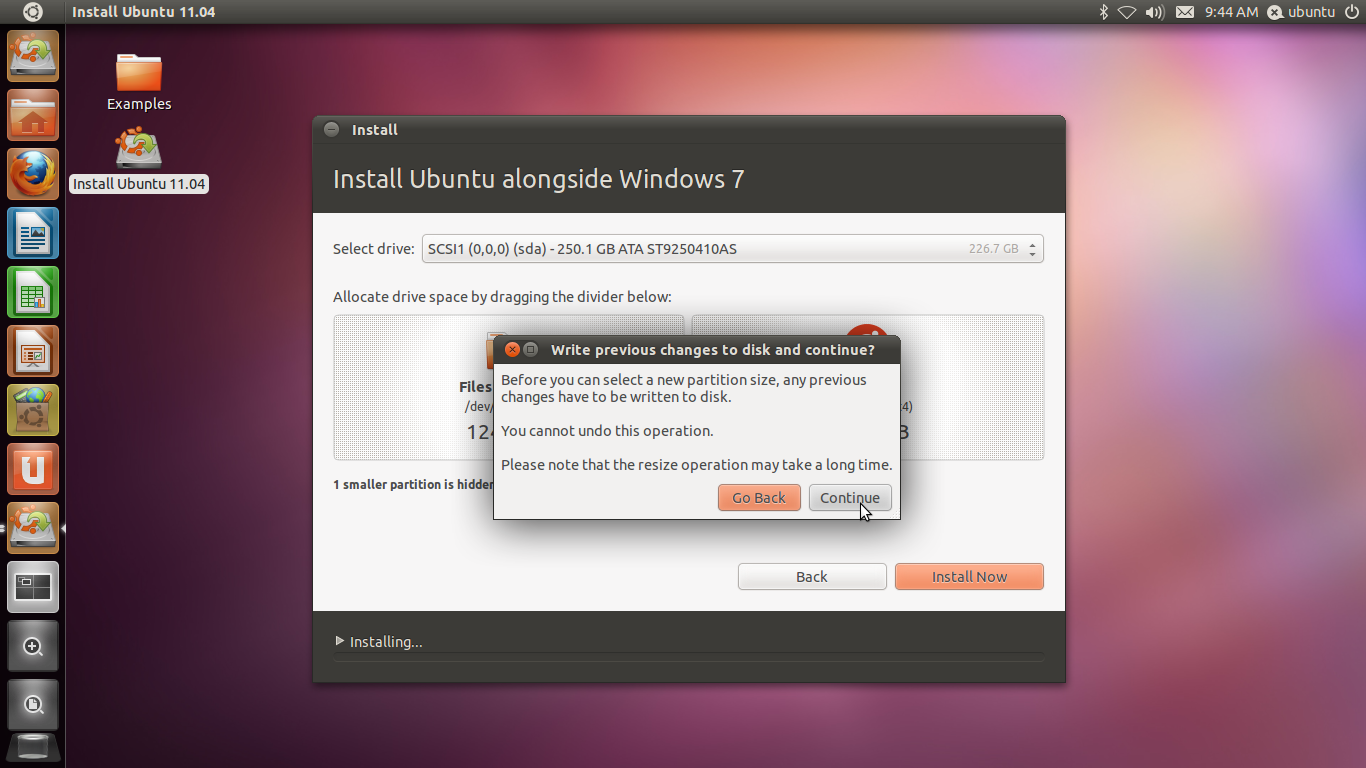
Task: Click the Install window's round title button
Action: pyautogui.click(x=331, y=130)
